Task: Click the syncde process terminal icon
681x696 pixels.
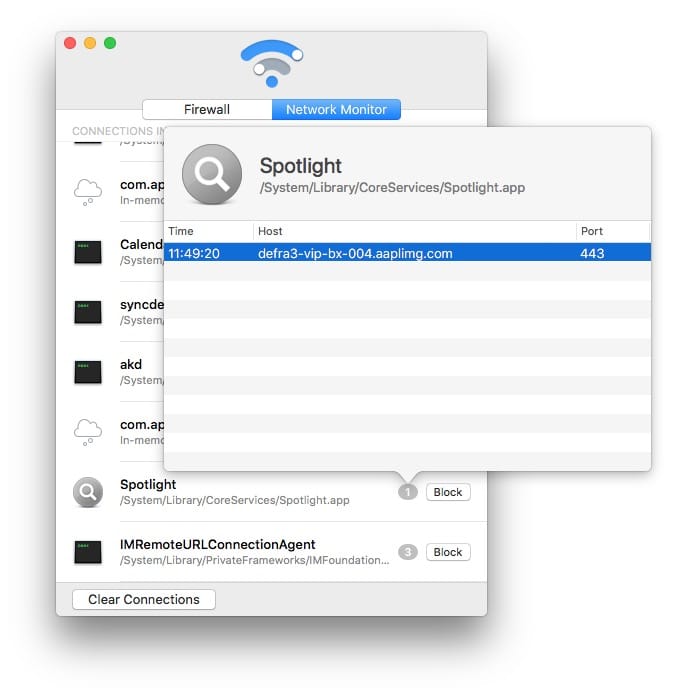Action: tap(88, 312)
